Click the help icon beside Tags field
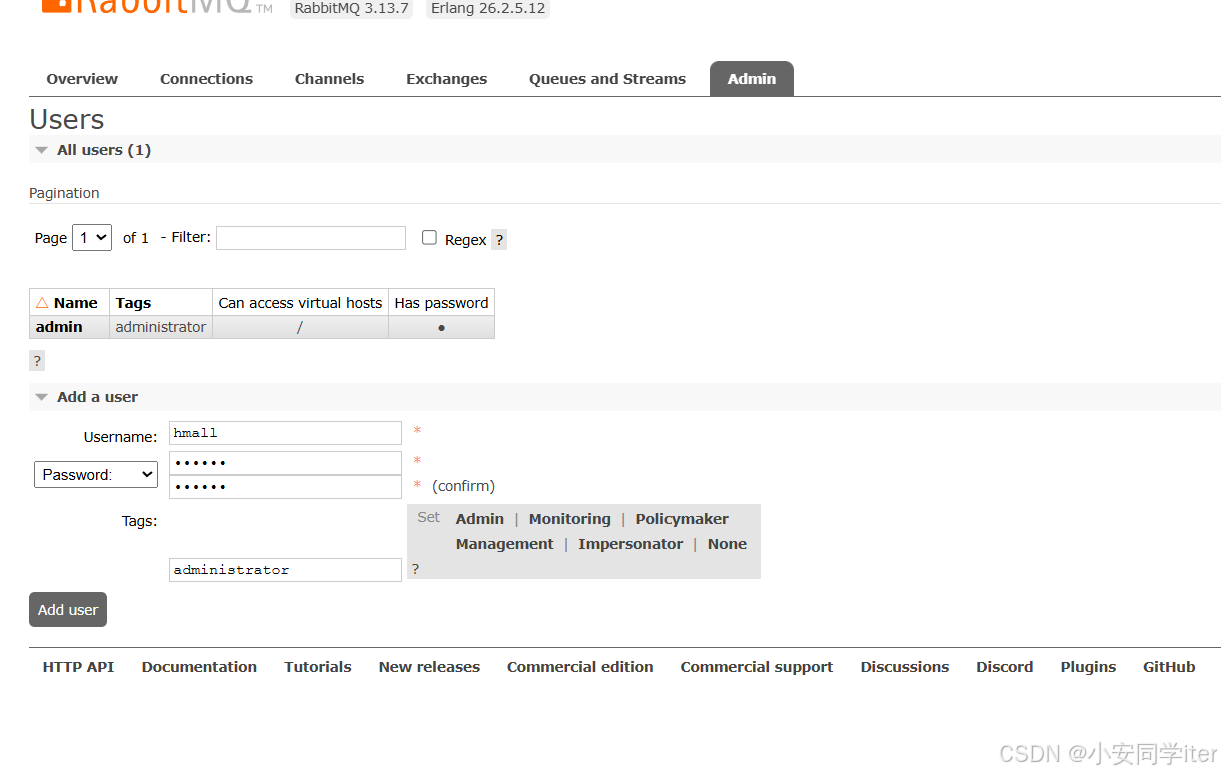This screenshot has width=1221, height=773. pyautogui.click(x=416, y=569)
